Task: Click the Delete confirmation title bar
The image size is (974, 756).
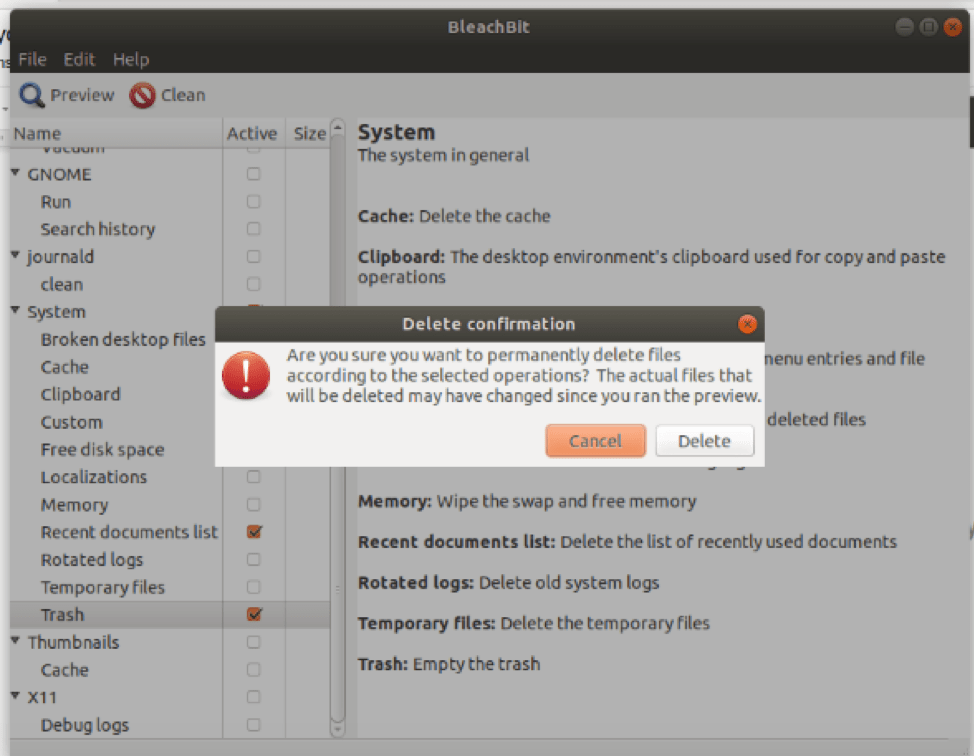Action: [x=488, y=324]
